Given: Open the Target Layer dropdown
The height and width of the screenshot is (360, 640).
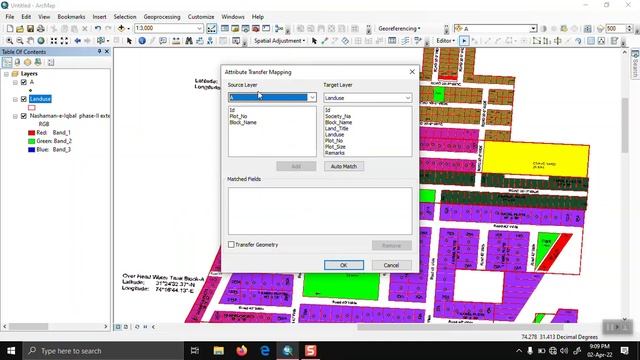Looking at the screenshot, I should click(x=407, y=98).
